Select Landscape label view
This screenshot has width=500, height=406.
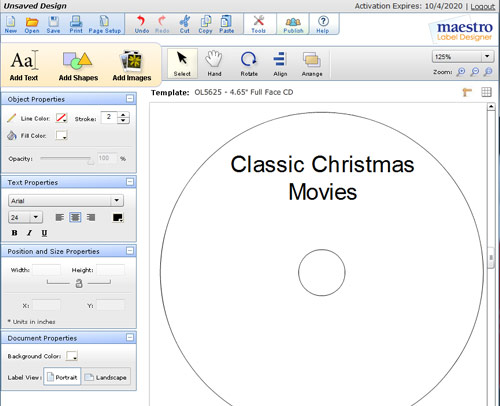(x=106, y=377)
